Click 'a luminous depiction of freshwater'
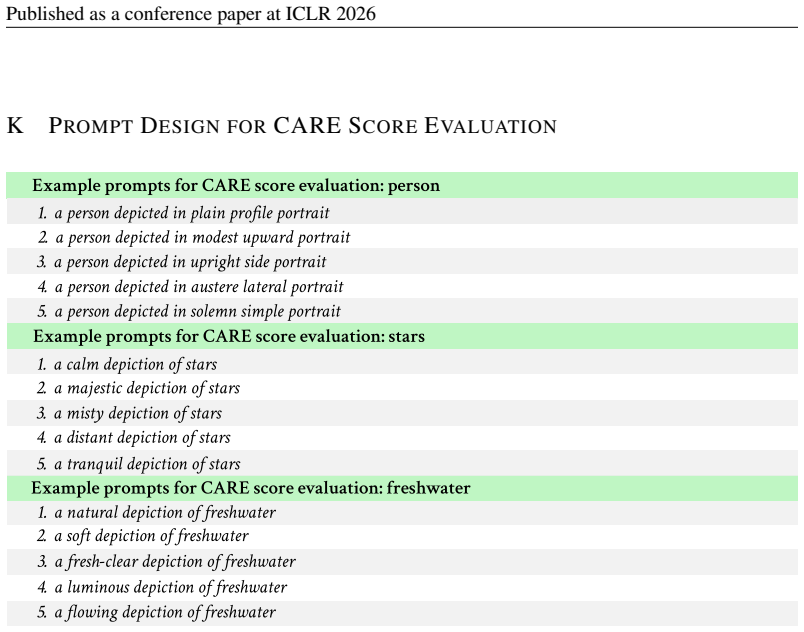804x632 pixels. (171, 587)
